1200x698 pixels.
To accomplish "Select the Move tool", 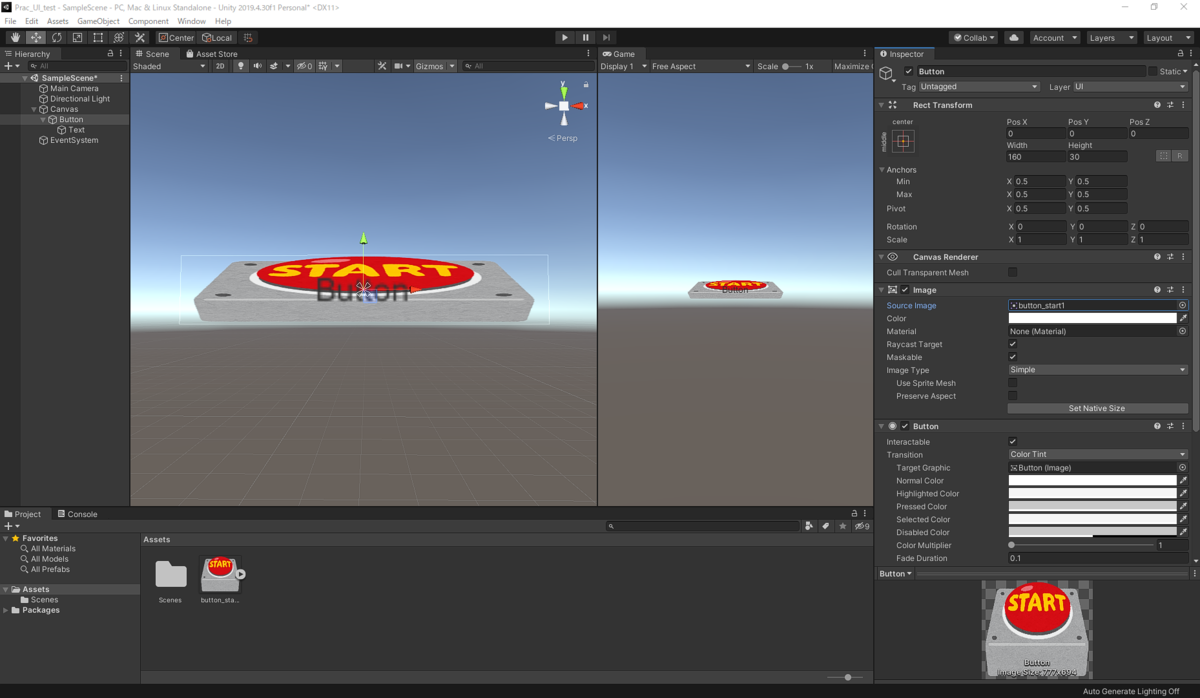I will 36,38.
